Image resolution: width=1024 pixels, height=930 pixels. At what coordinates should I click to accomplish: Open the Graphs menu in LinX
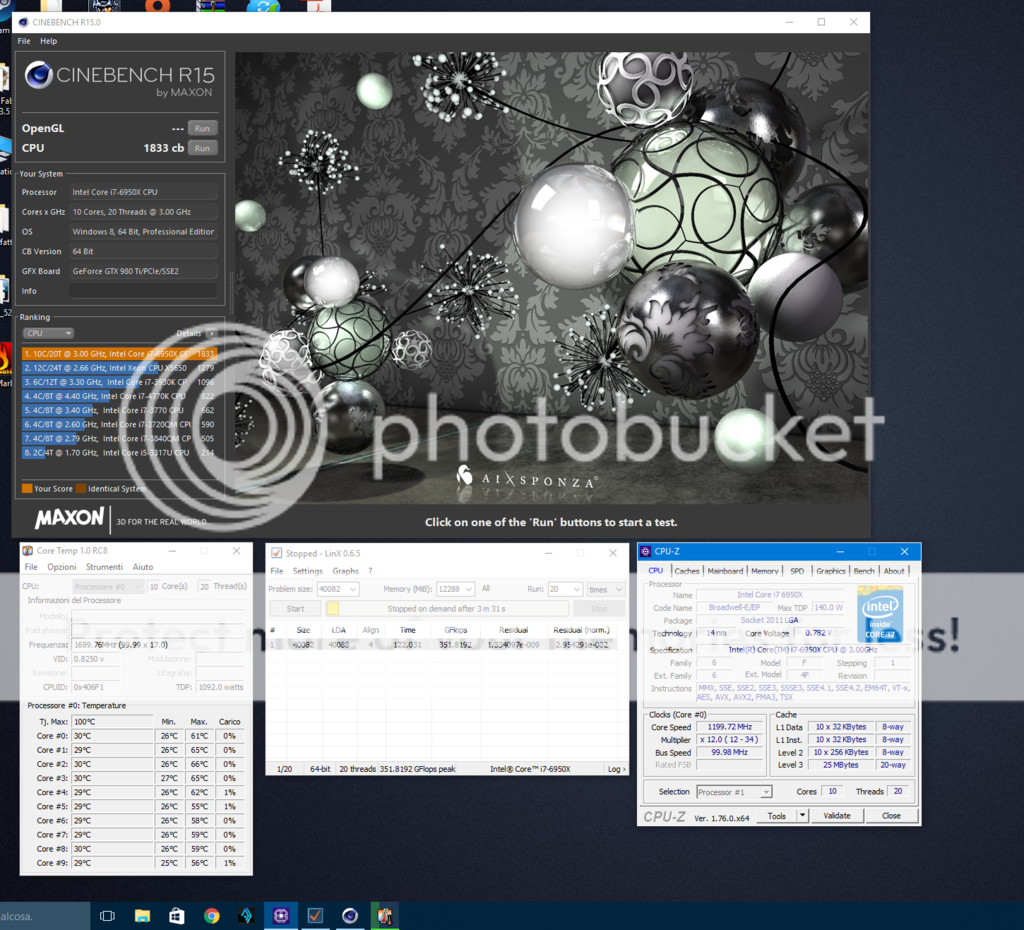click(x=345, y=571)
